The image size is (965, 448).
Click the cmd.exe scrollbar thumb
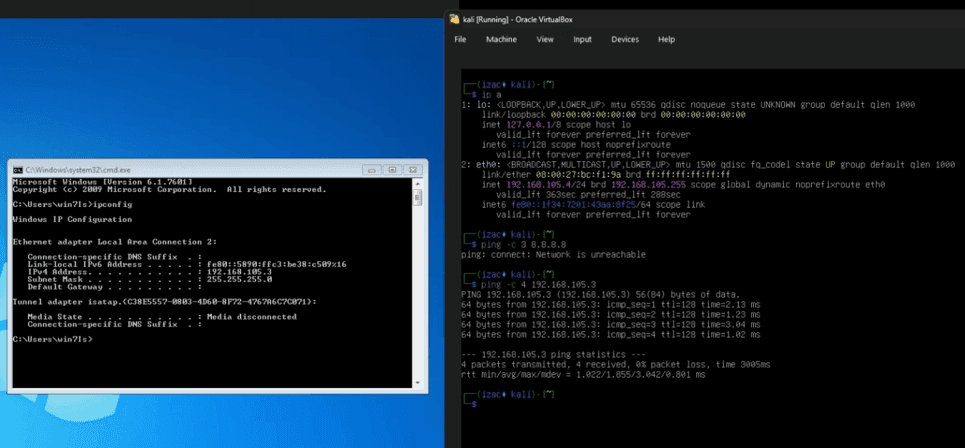418,197
